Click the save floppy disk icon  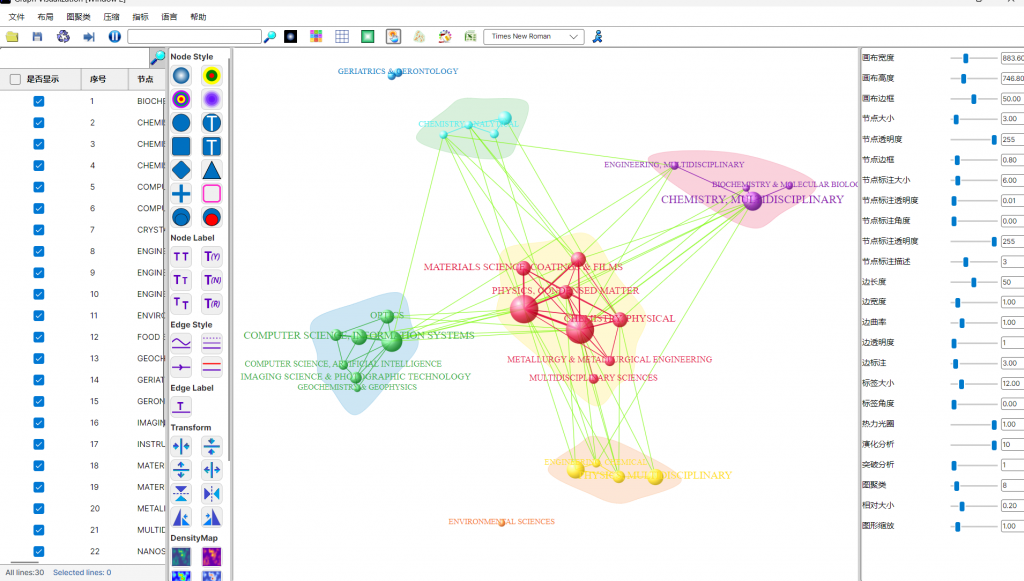pos(37,37)
